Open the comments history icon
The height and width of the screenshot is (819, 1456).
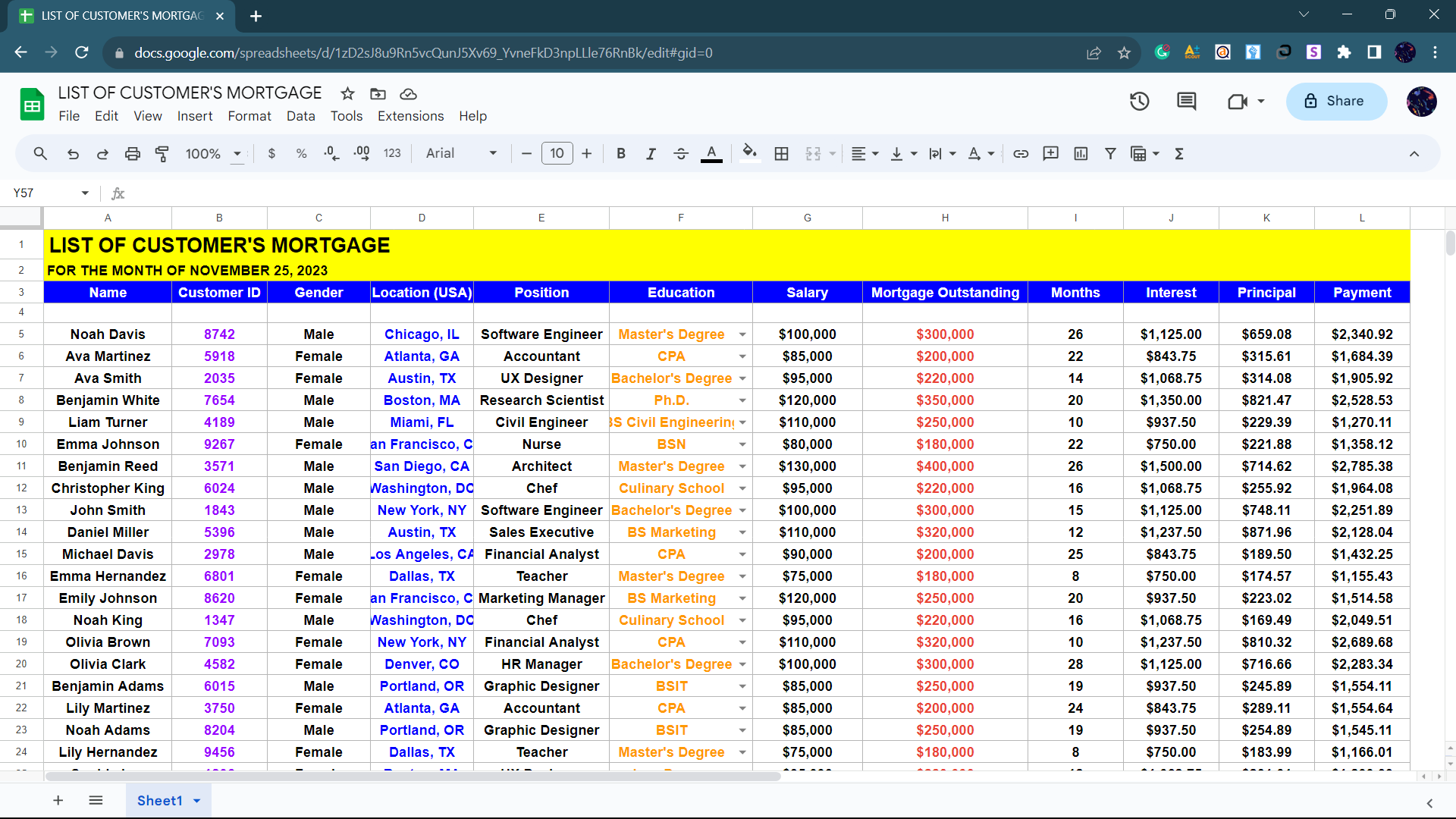[1186, 101]
